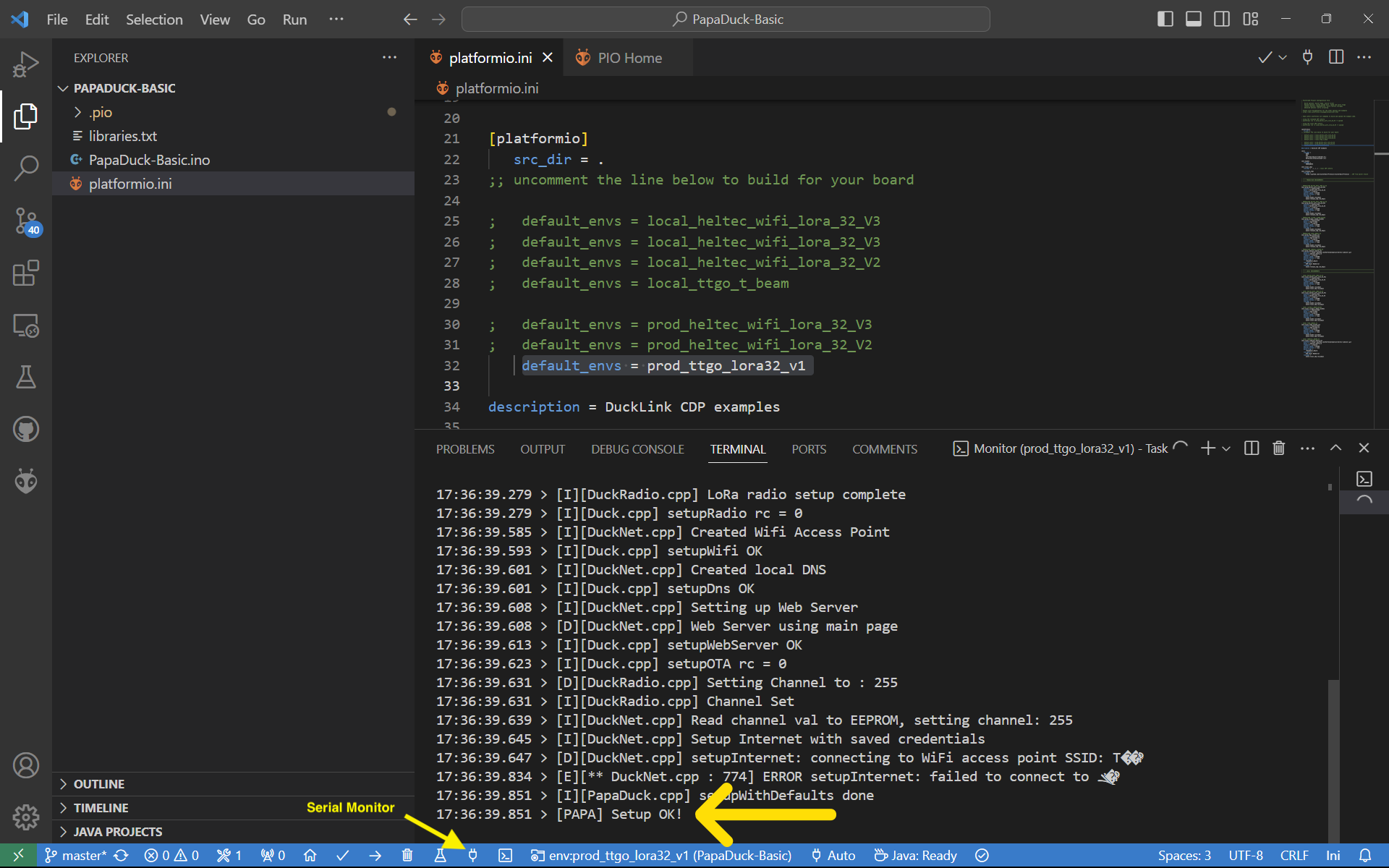Click the editor minimap
Viewport: 1389px width, 868px height.
click(x=1336, y=229)
